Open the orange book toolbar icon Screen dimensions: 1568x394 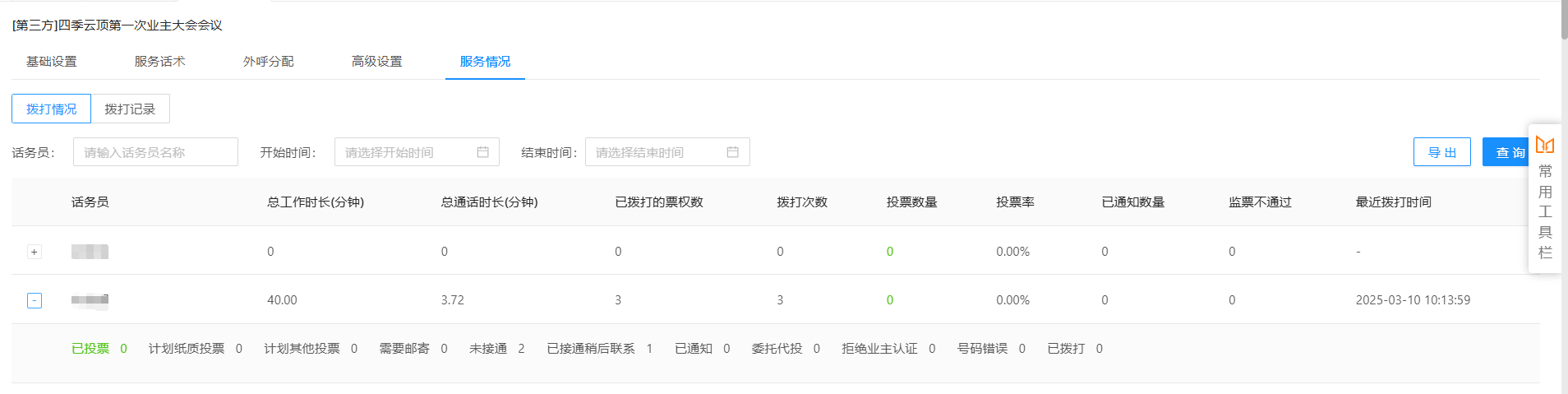click(x=1544, y=145)
